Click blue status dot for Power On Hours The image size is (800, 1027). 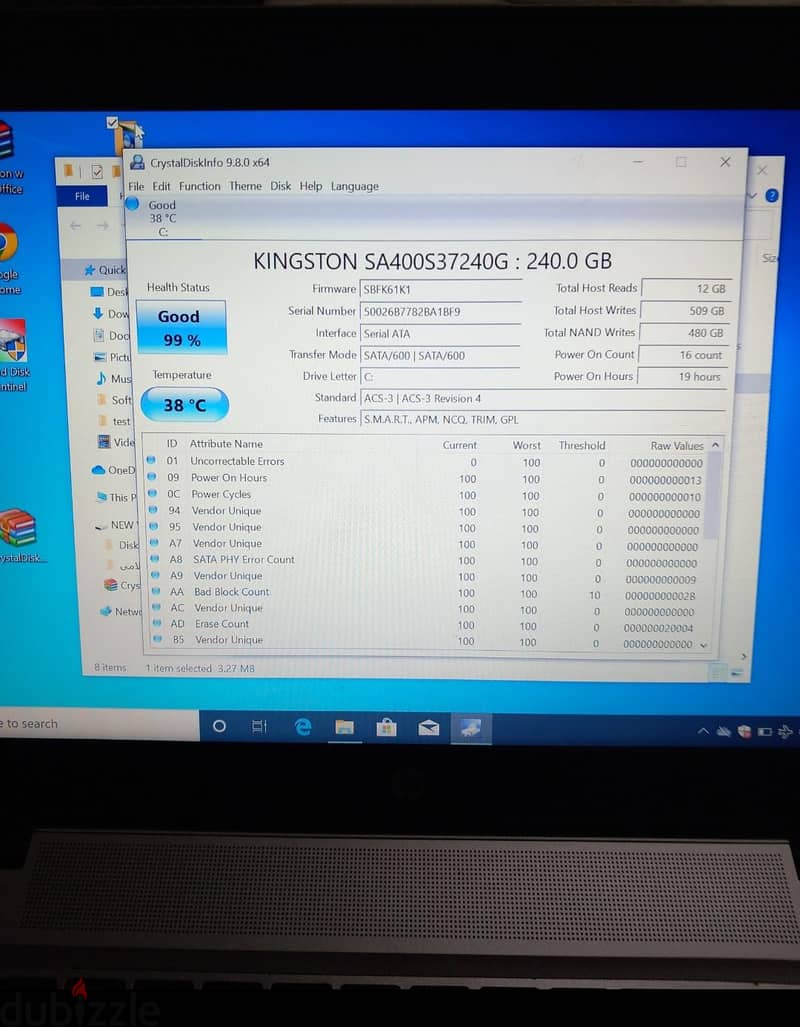point(151,477)
